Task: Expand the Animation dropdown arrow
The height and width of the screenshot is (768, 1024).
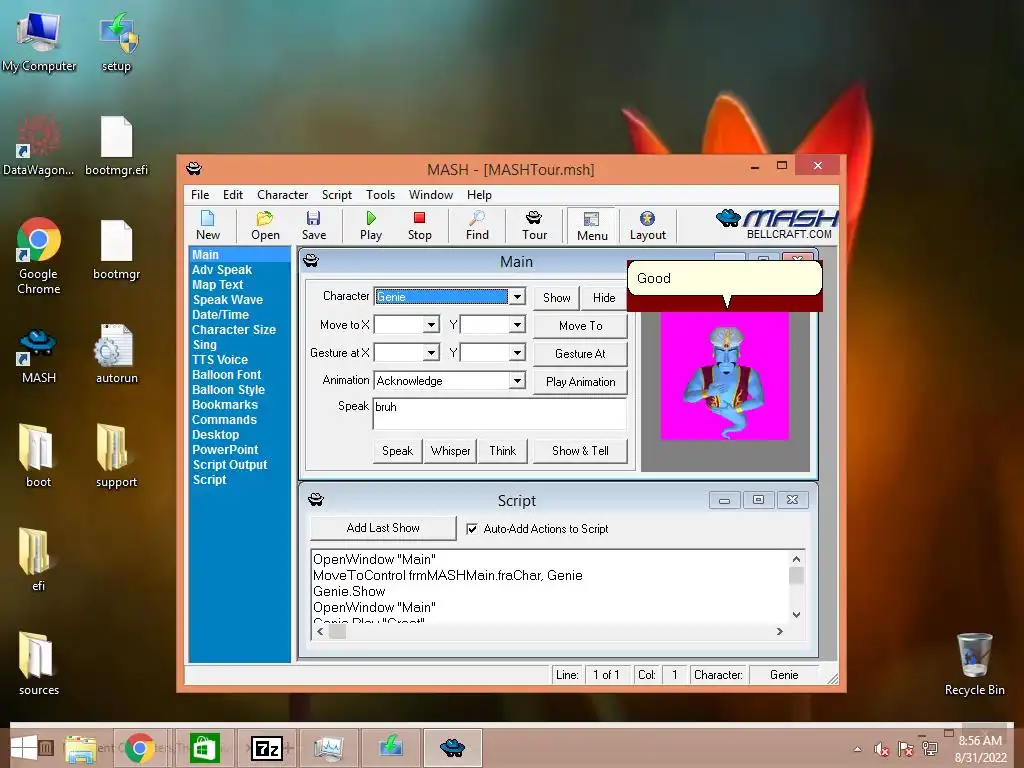Action: [517, 381]
